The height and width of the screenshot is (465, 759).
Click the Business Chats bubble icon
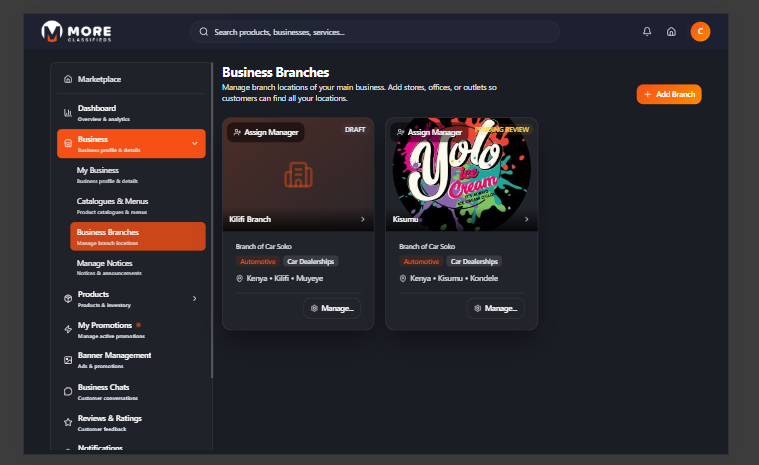coord(67,391)
